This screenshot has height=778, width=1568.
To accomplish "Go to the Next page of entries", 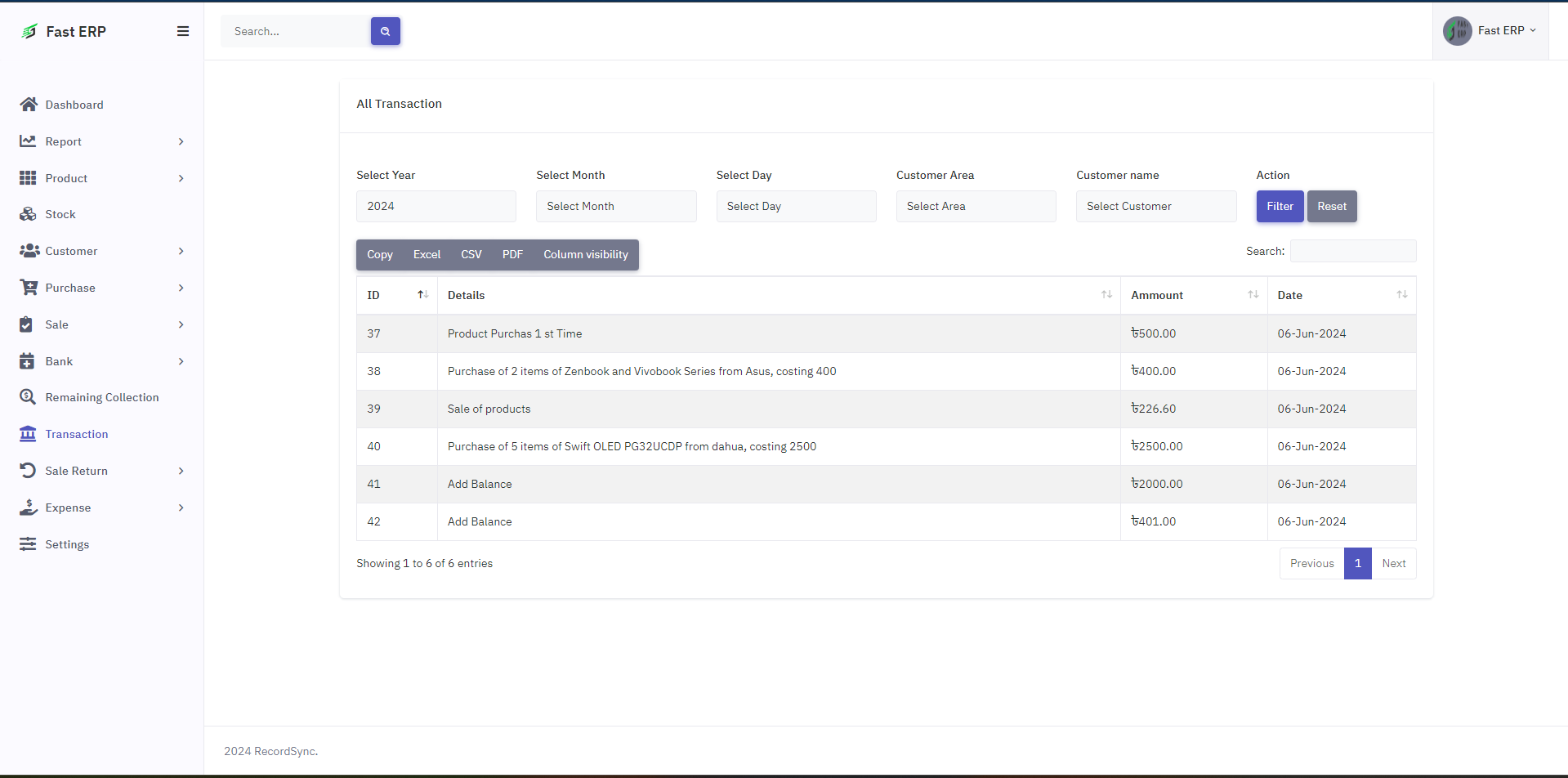I will 1393,564.
